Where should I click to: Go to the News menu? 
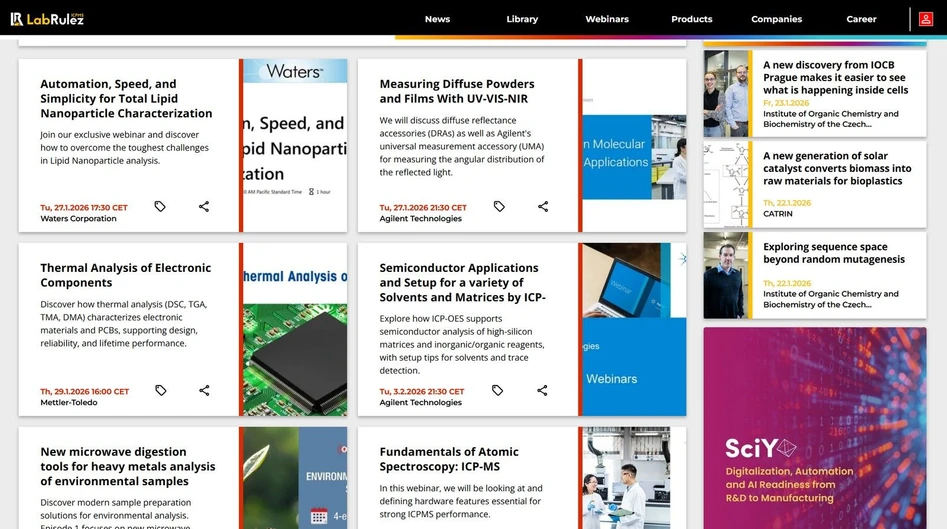(x=437, y=19)
